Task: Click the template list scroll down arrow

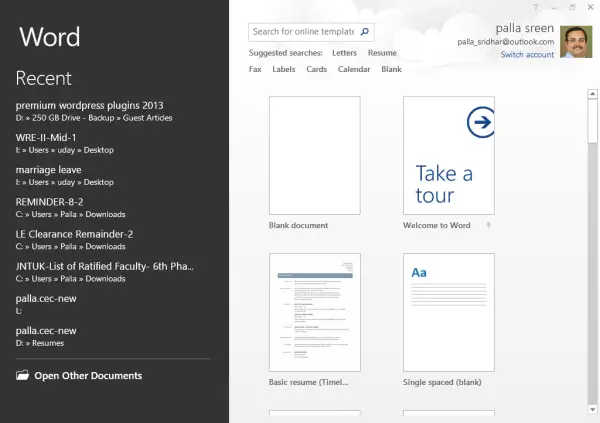Action: point(592,409)
